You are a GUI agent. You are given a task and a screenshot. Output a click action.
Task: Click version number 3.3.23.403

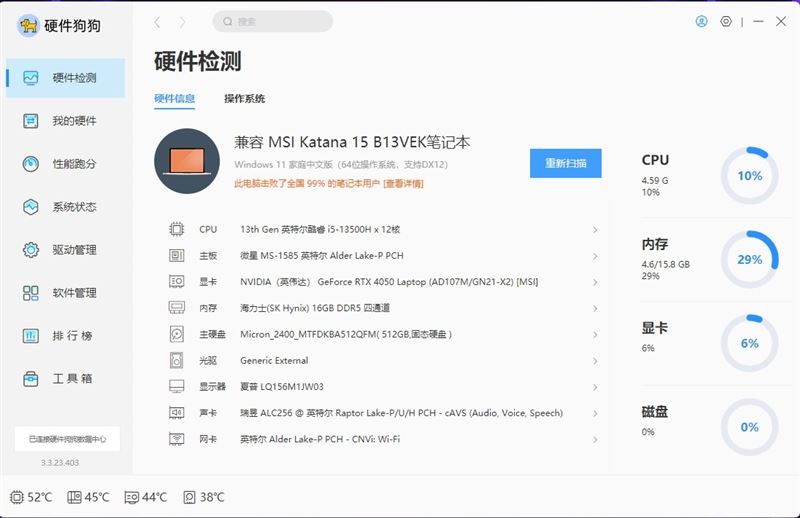[x=60, y=463]
